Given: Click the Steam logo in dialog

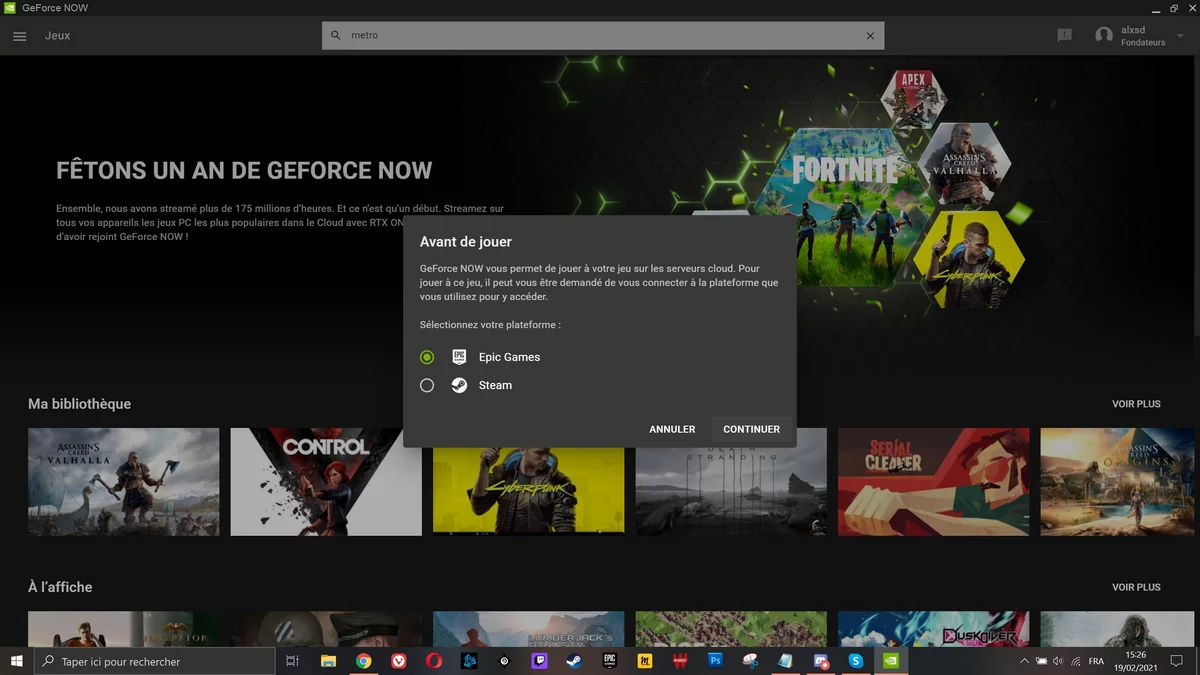Looking at the screenshot, I should click(459, 385).
